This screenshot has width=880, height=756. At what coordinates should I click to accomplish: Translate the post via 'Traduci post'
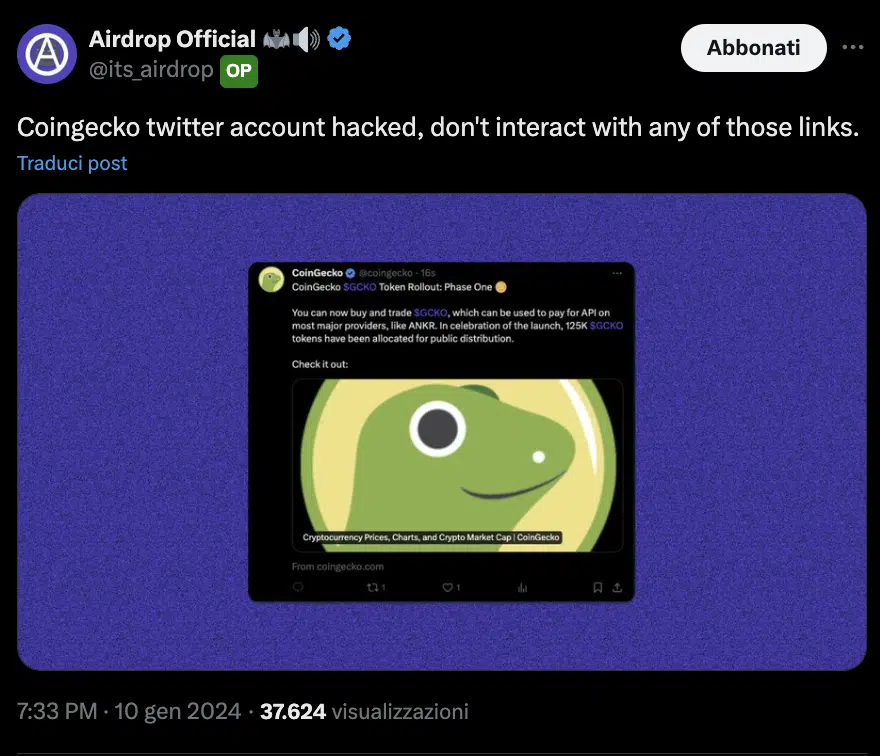click(x=71, y=162)
